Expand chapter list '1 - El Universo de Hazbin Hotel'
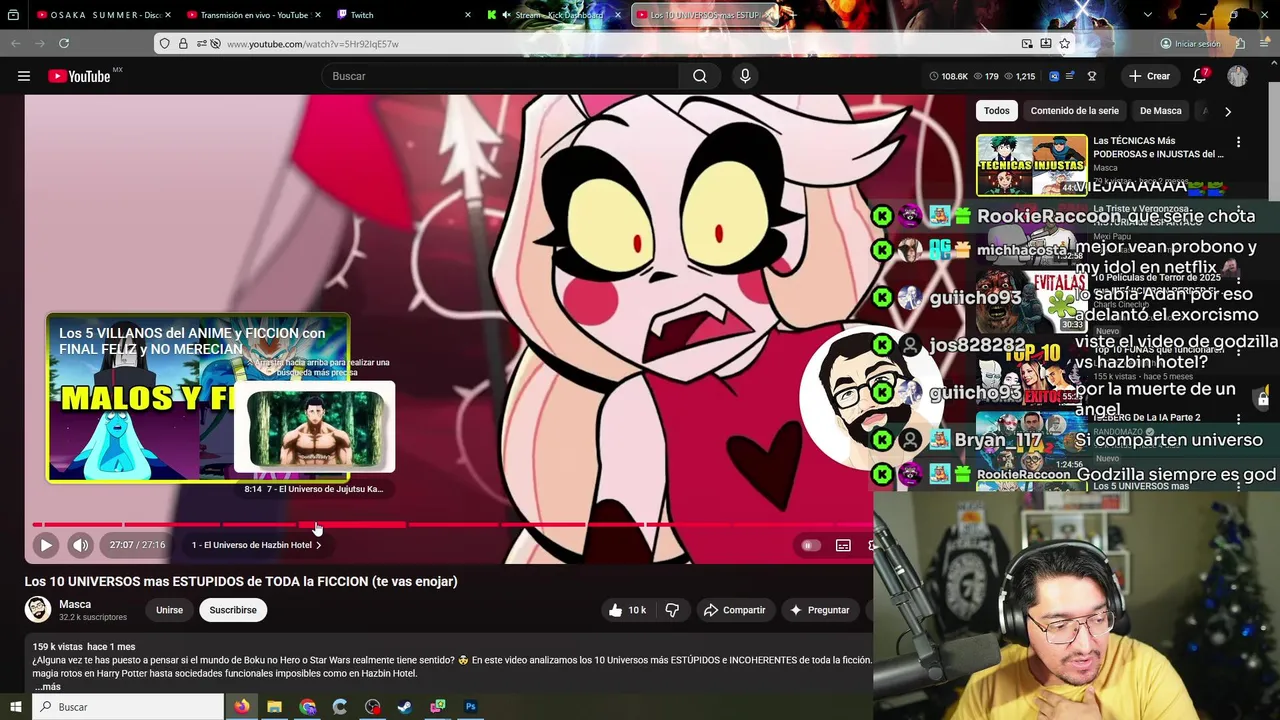 pos(257,545)
